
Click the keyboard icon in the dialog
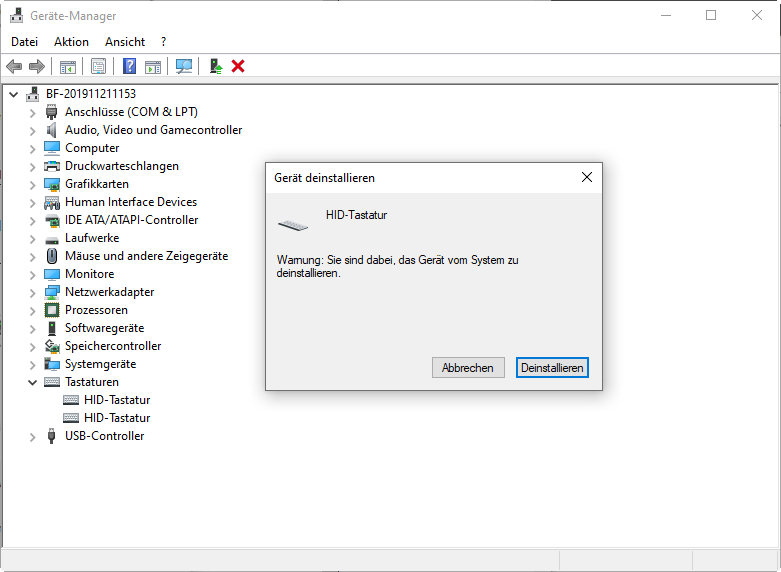pos(293,225)
